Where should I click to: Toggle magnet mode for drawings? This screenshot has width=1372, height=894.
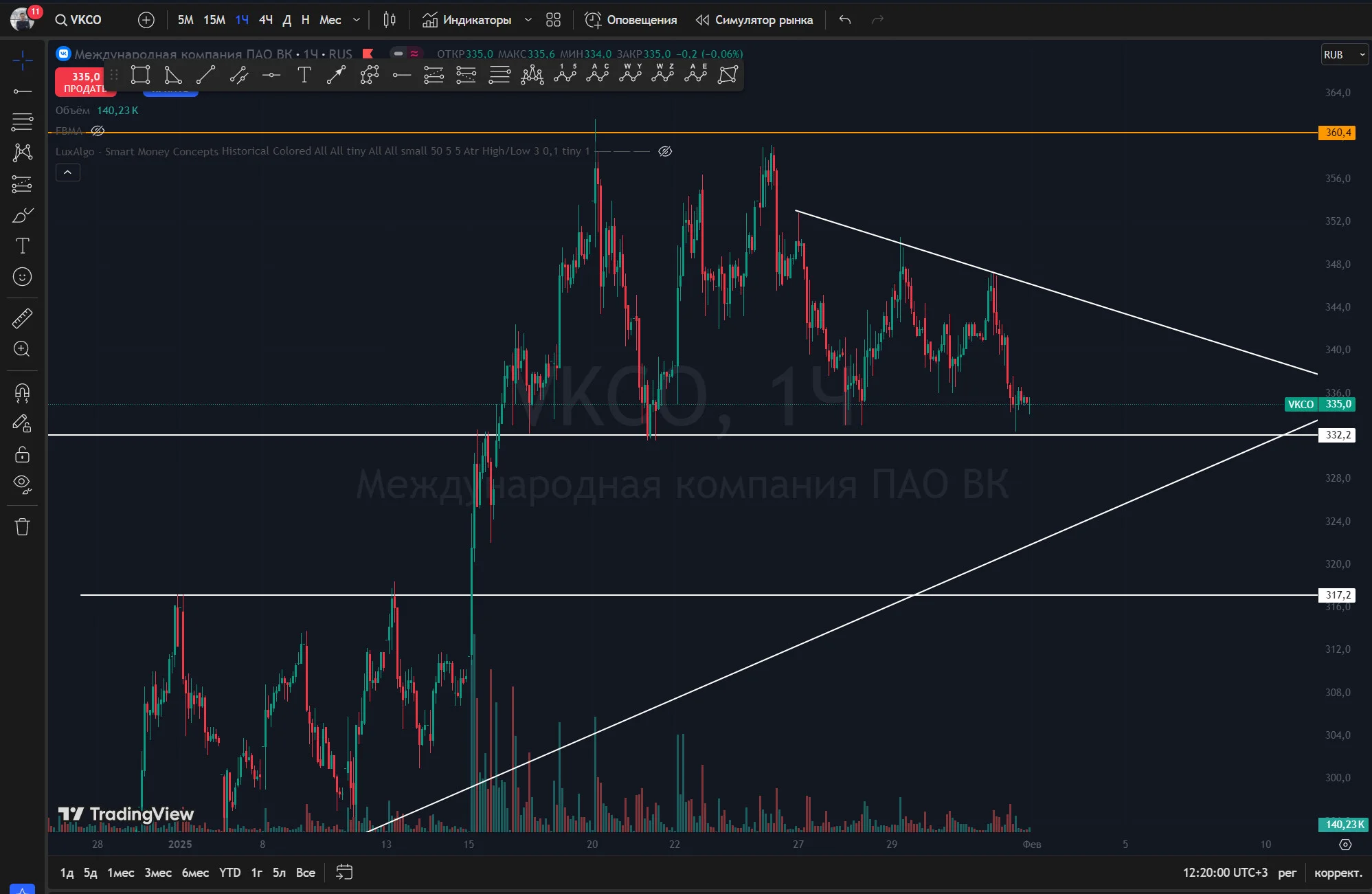[x=23, y=392]
